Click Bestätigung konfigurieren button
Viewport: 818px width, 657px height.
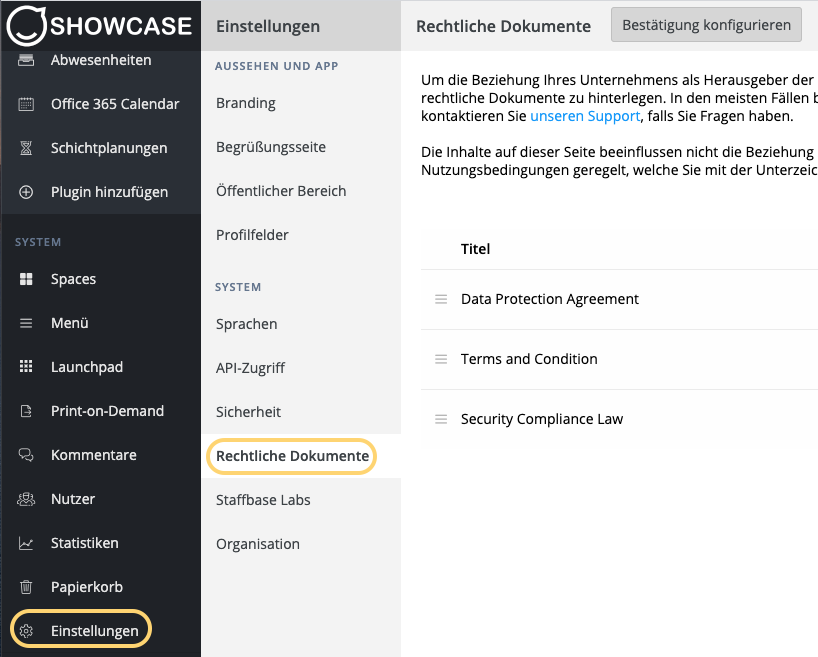[706, 25]
